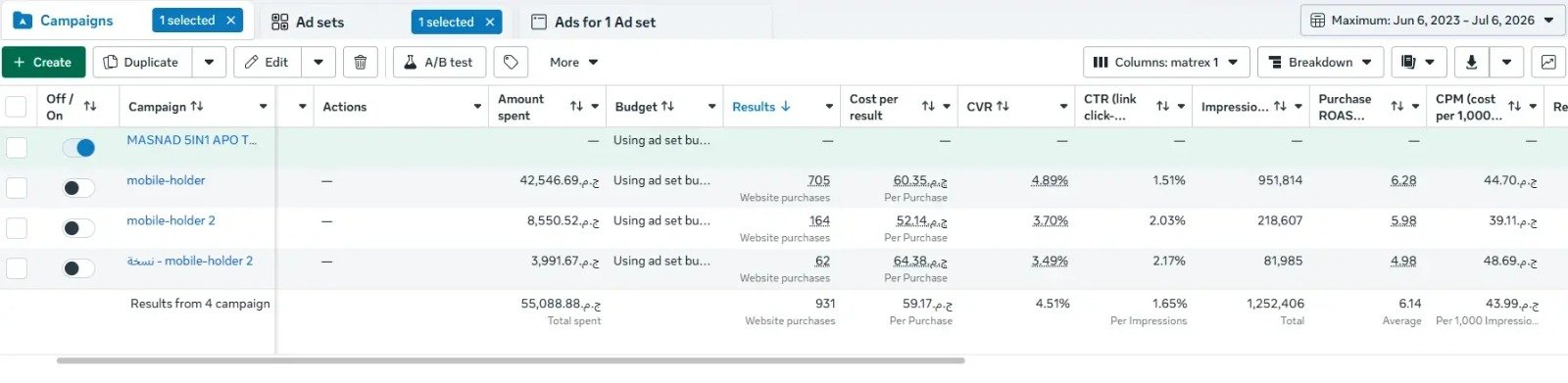Open the chart view icon button
This screenshot has height=383, width=1568.
(x=1548, y=62)
